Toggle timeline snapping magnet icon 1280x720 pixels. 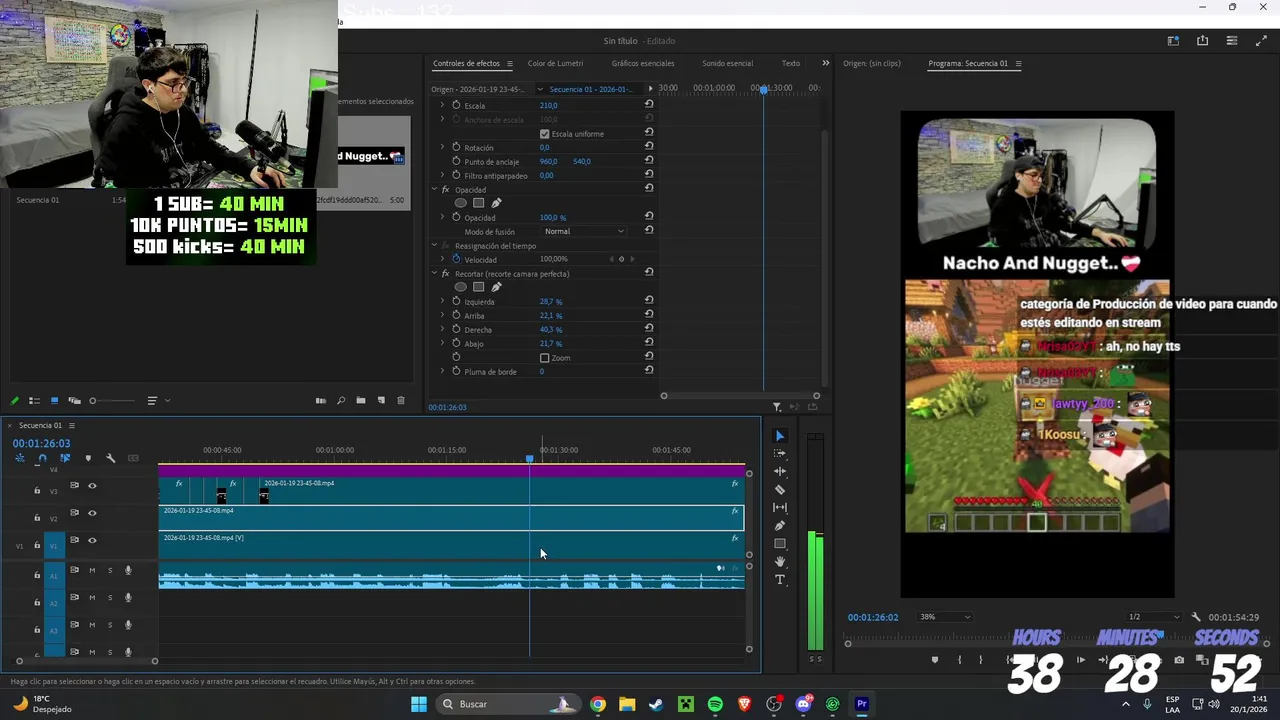click(42, 458)
